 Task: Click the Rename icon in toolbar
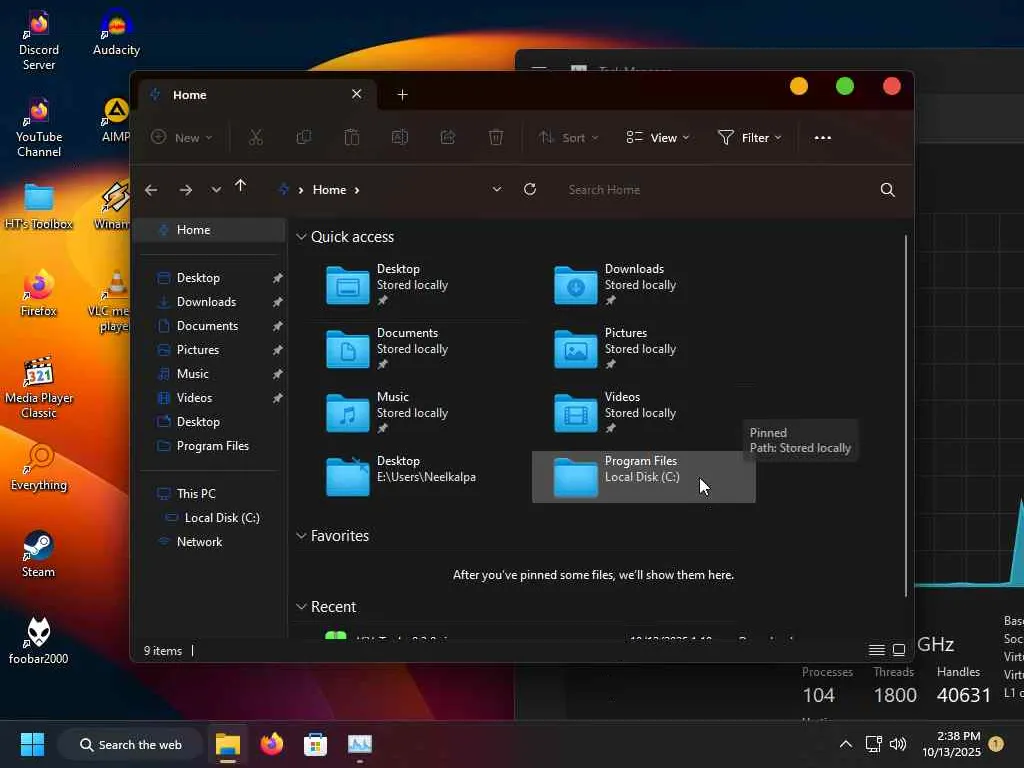[400, 137]
